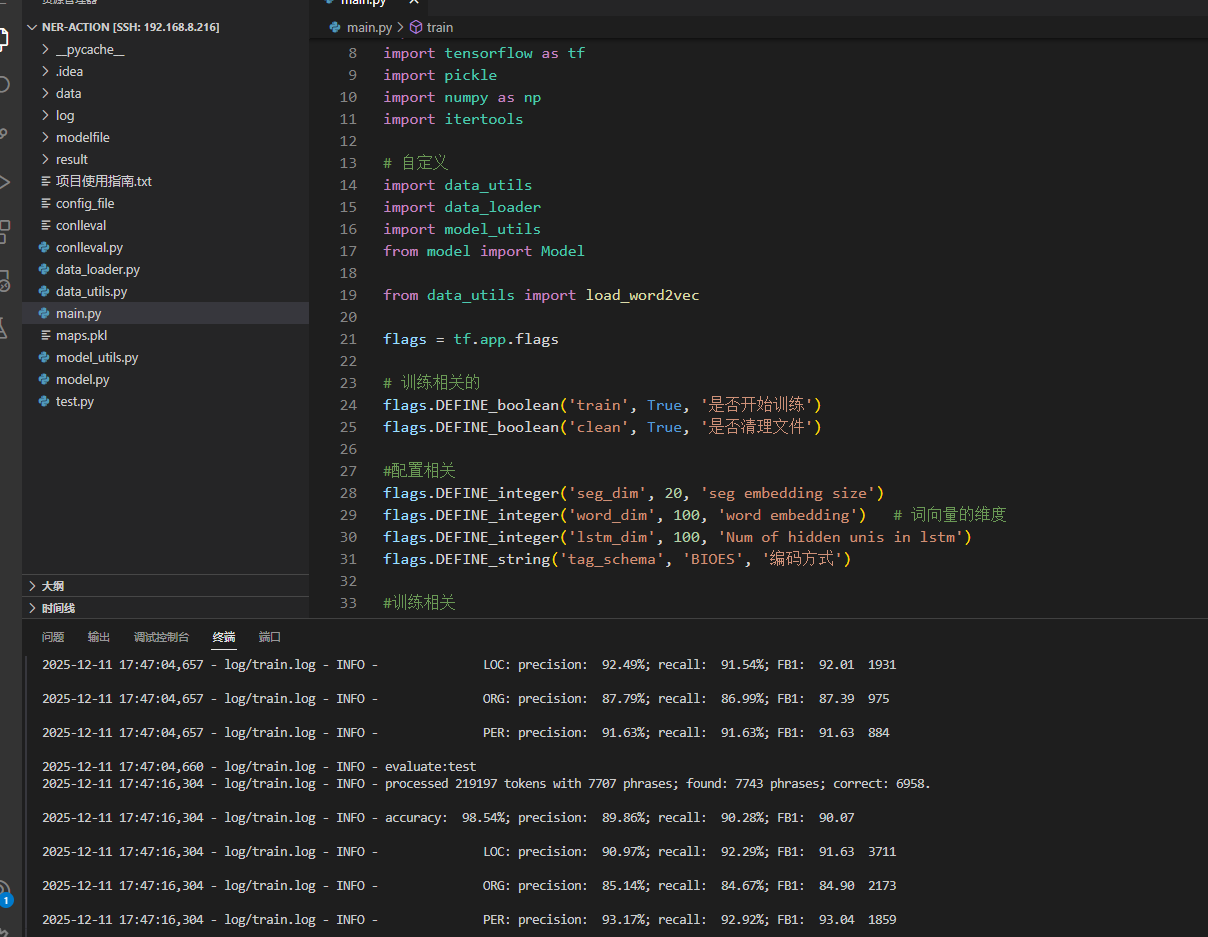The width and height of the screenshot is (1208, 937).
Task: Click the DEFINE_string 'tag_schema' line
Action: 617,559
